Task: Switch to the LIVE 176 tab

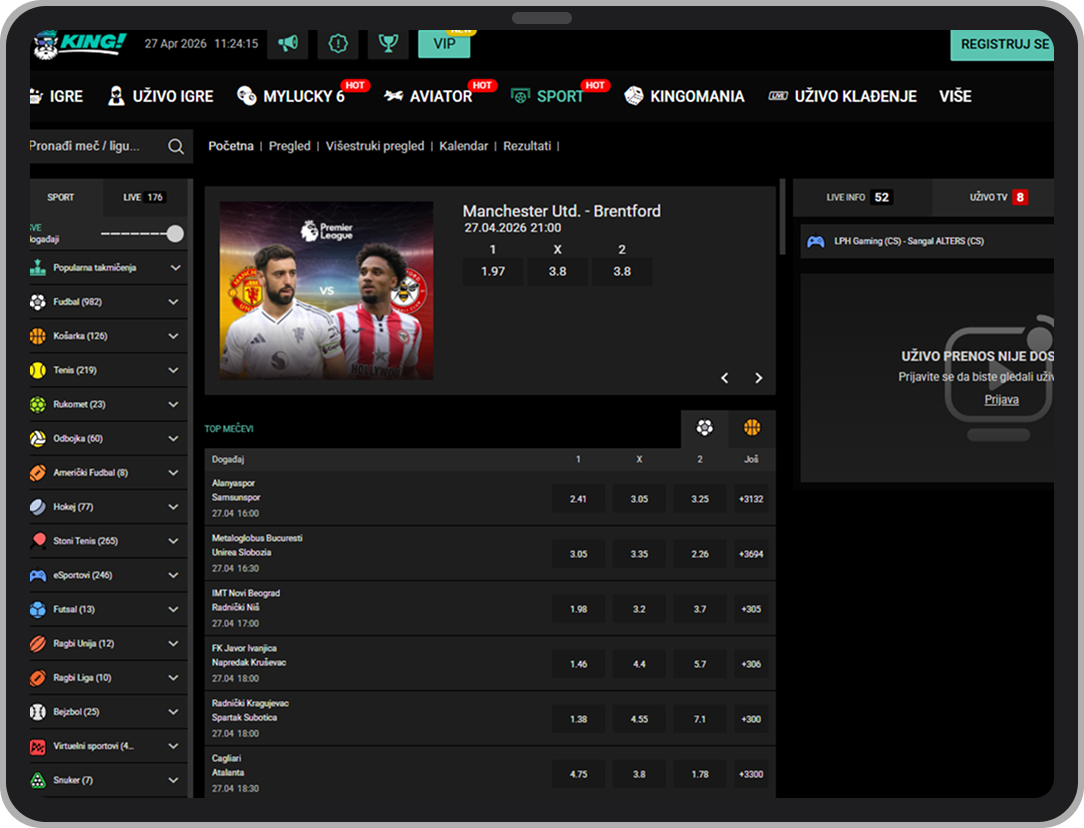Action: point(143,198)
